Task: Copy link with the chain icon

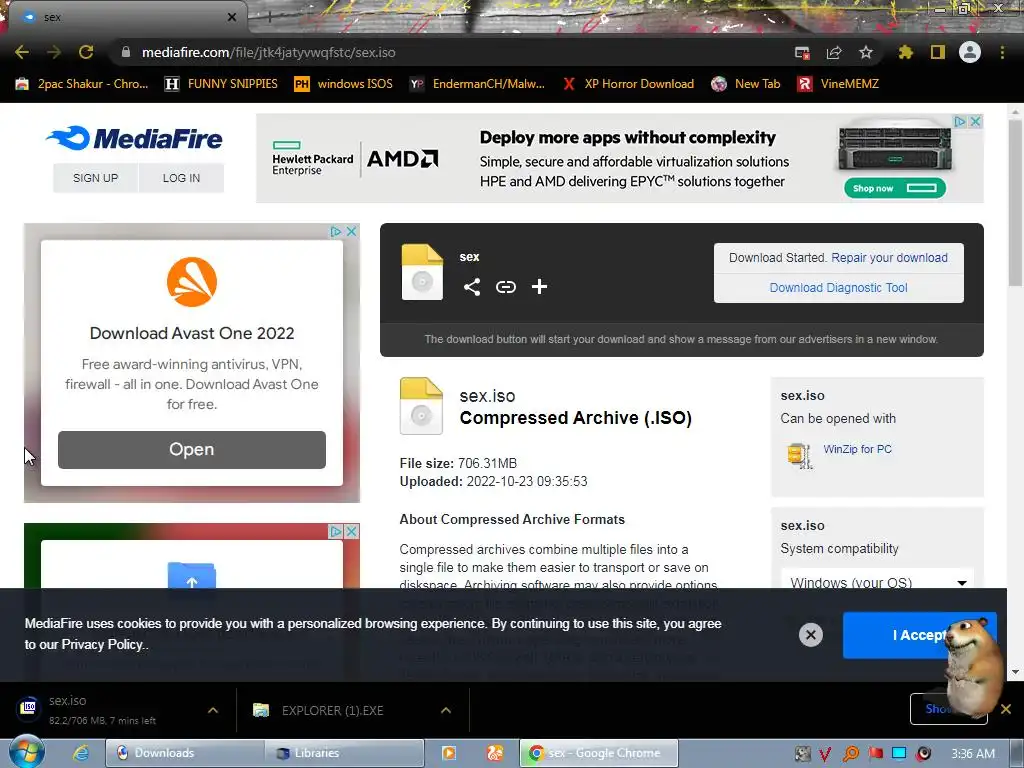Action: 505,287
